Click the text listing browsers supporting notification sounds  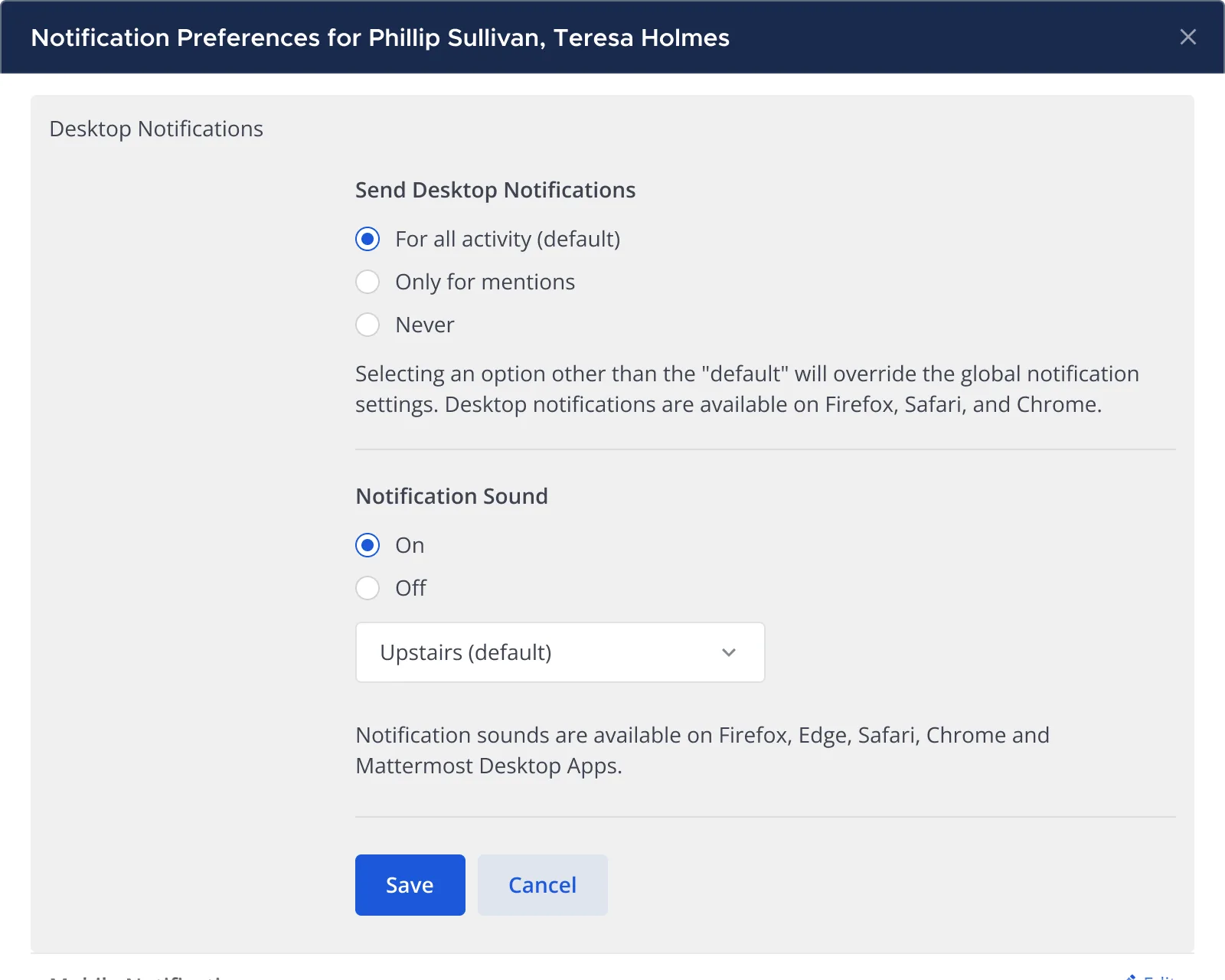(x=703, y=750)
